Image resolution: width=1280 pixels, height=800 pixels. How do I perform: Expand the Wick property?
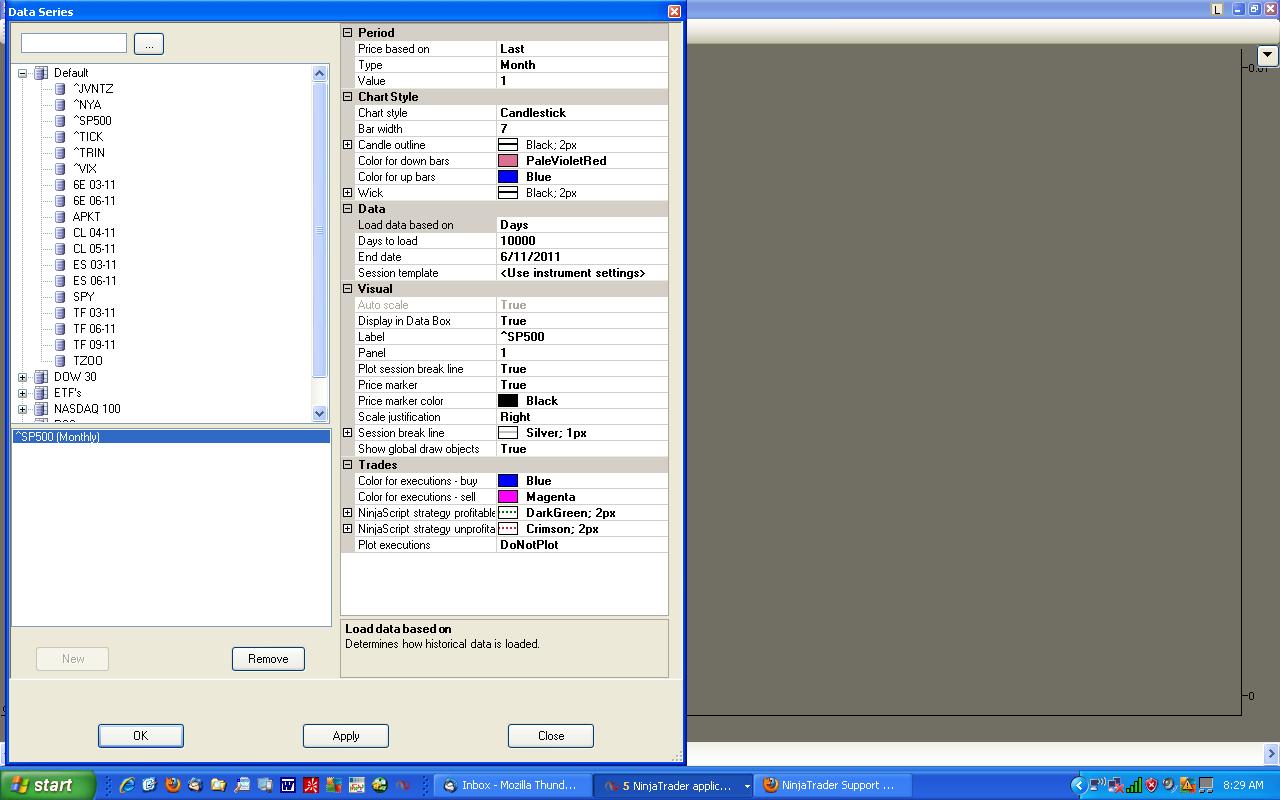point(348,193)
